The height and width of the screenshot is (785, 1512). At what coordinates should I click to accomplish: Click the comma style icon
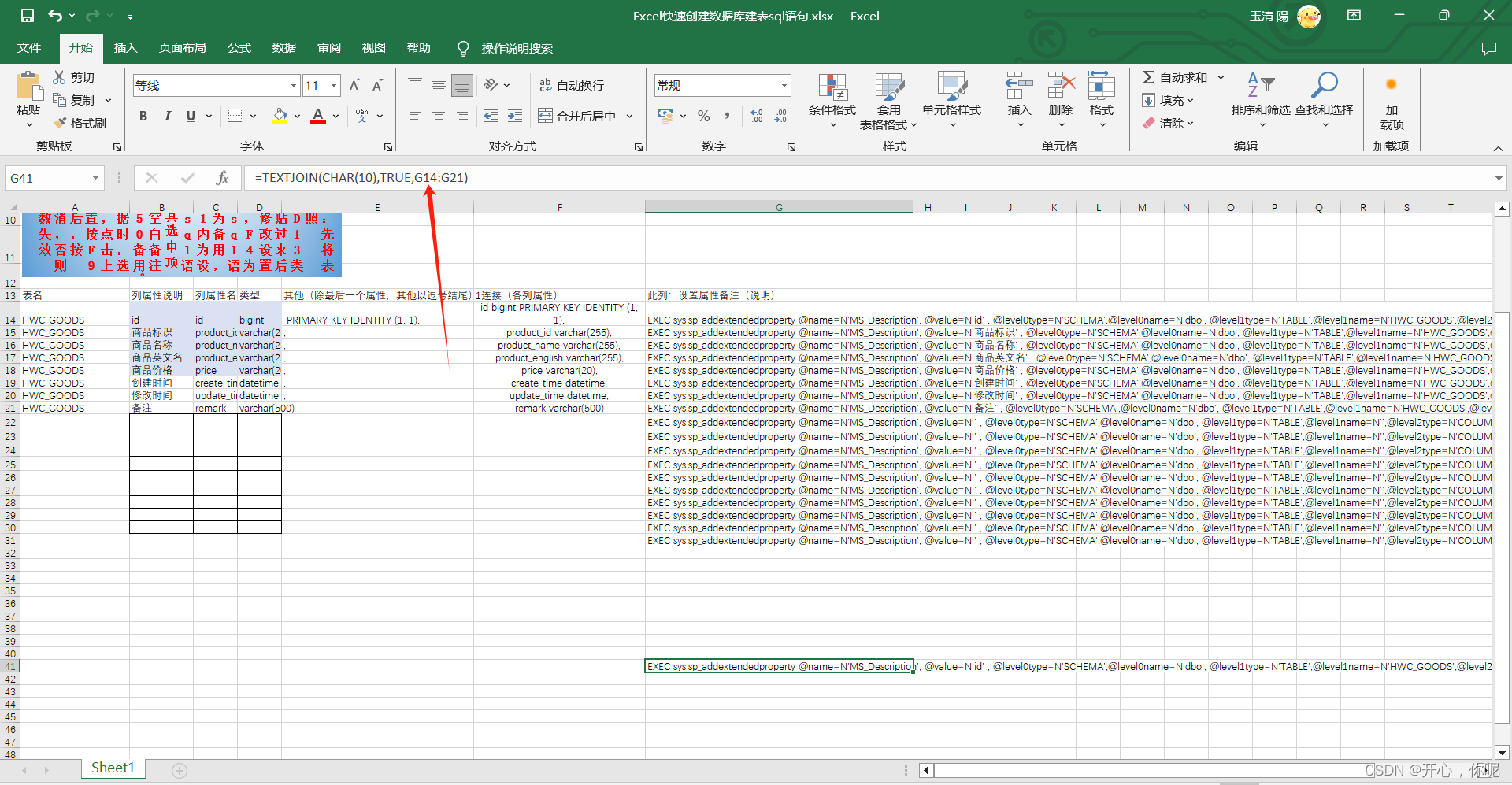click(x=727, y=116)
